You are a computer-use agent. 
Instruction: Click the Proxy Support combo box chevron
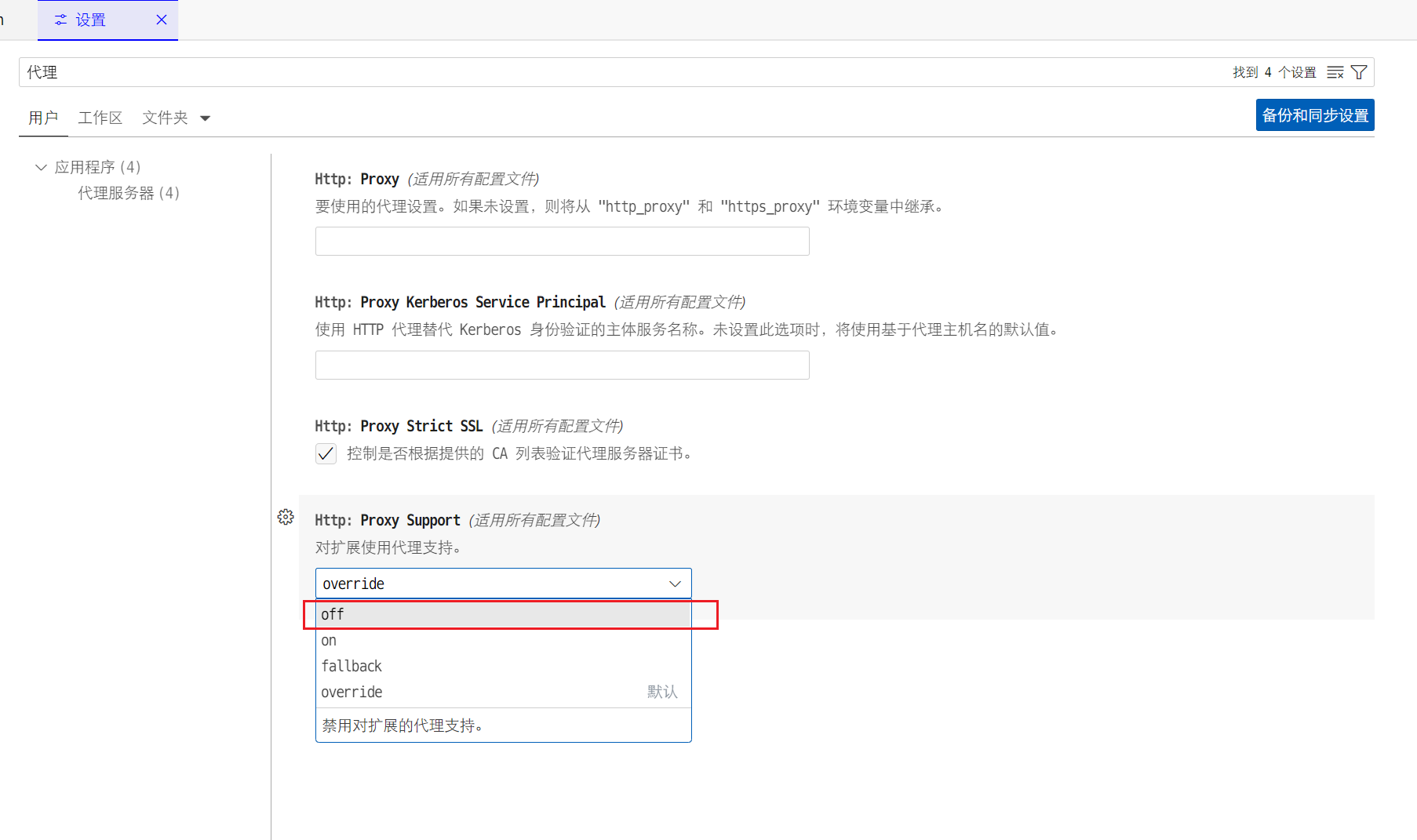pyautogui.click(x=674, y=584)
